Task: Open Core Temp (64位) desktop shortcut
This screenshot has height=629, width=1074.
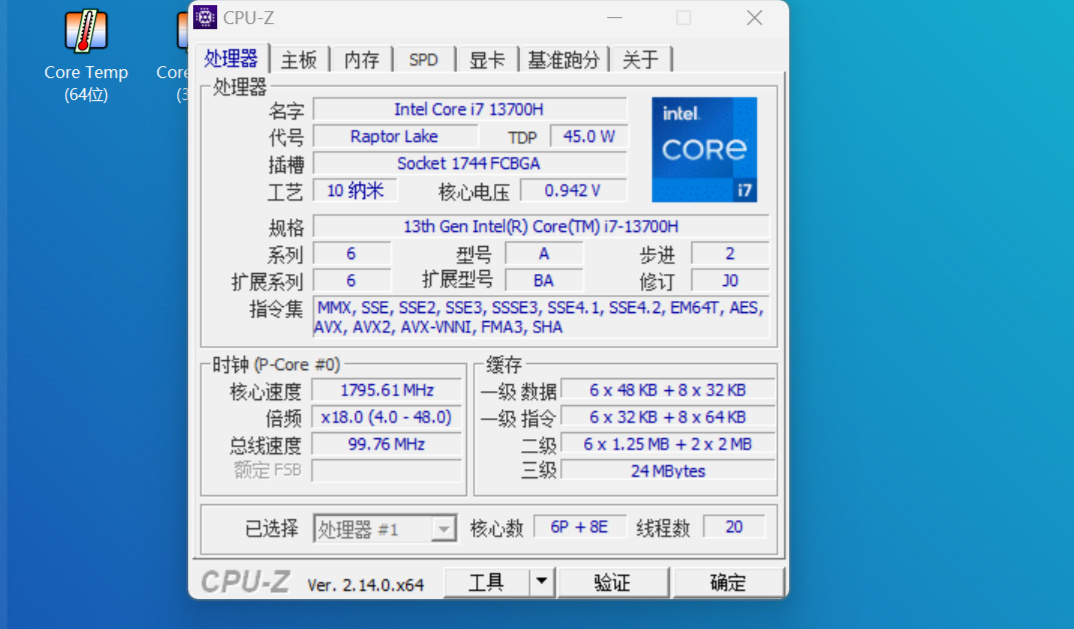Action: [86, 56]
